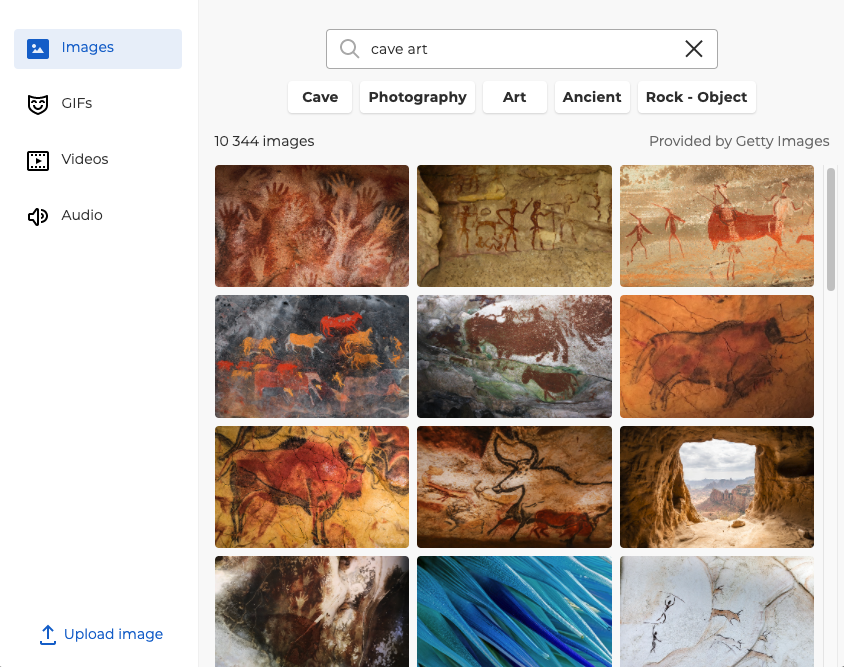Click the '10 344 images' count text

tap(264, 141)
